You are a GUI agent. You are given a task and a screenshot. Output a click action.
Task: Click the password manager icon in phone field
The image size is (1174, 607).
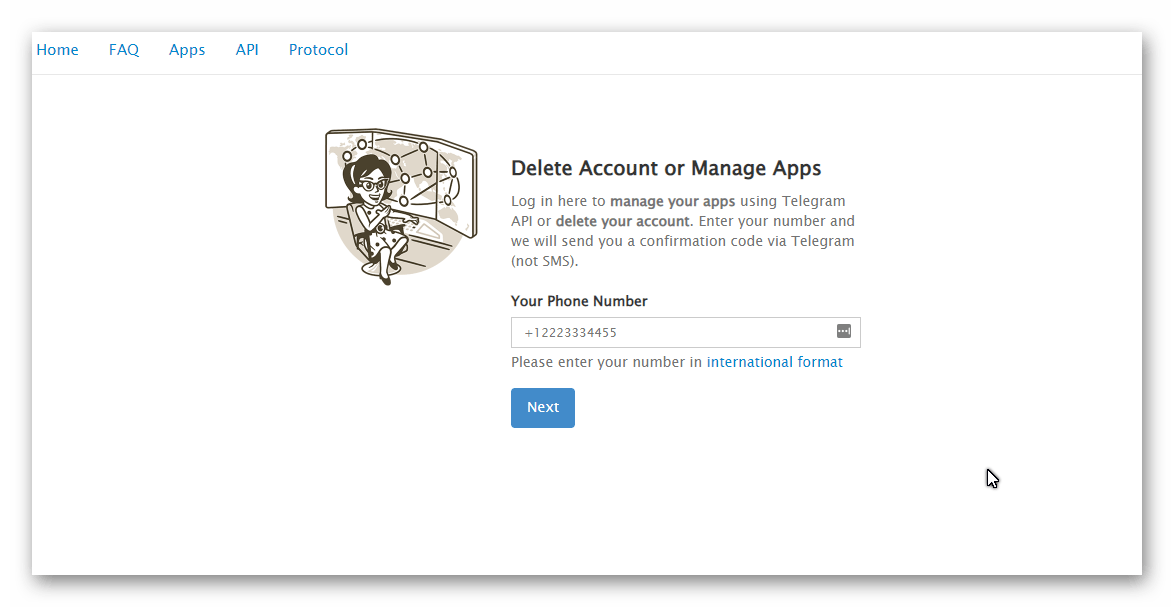pyautogui.click(x=843, y=331)
